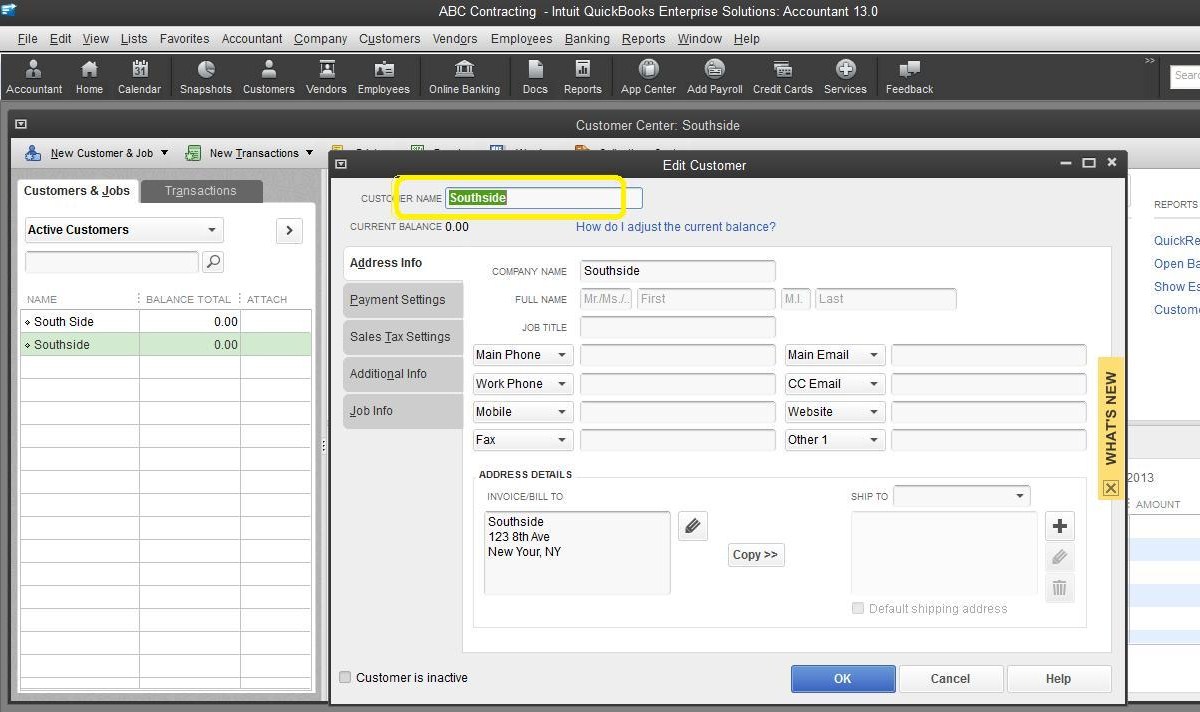Expand the customer list arrow button

289,230
